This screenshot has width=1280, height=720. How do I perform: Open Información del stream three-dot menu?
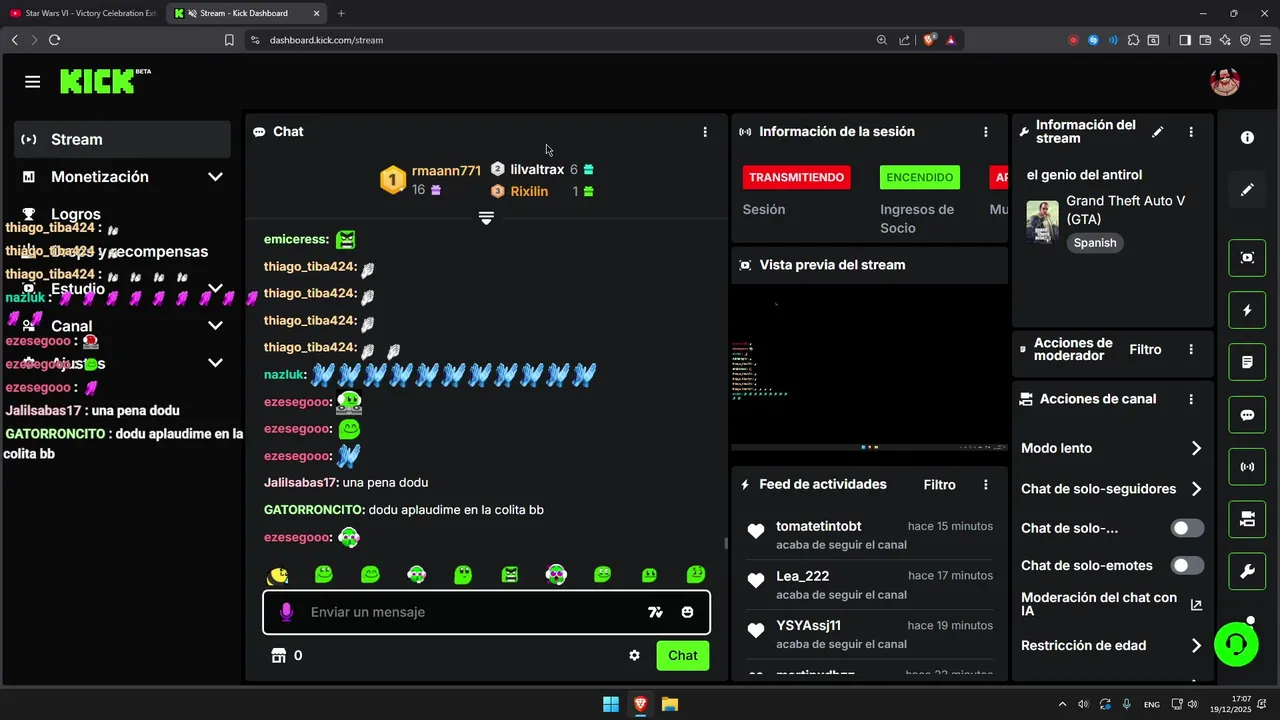[1191, 132]
